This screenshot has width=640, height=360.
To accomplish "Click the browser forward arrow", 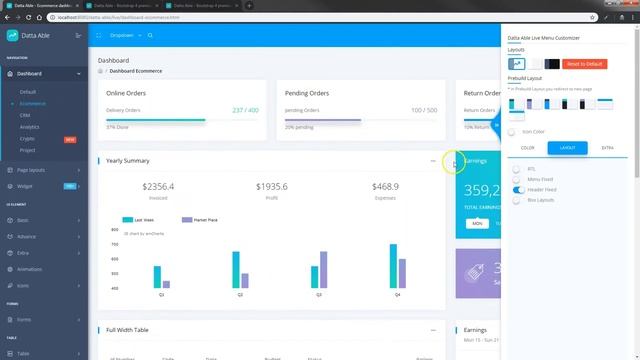I will coord(18,18).
